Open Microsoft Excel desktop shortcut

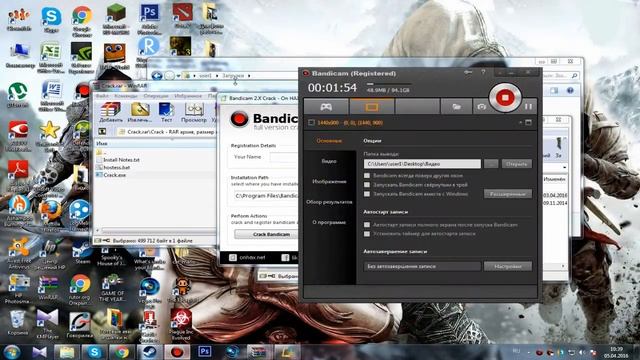click(x=50, y=58)
